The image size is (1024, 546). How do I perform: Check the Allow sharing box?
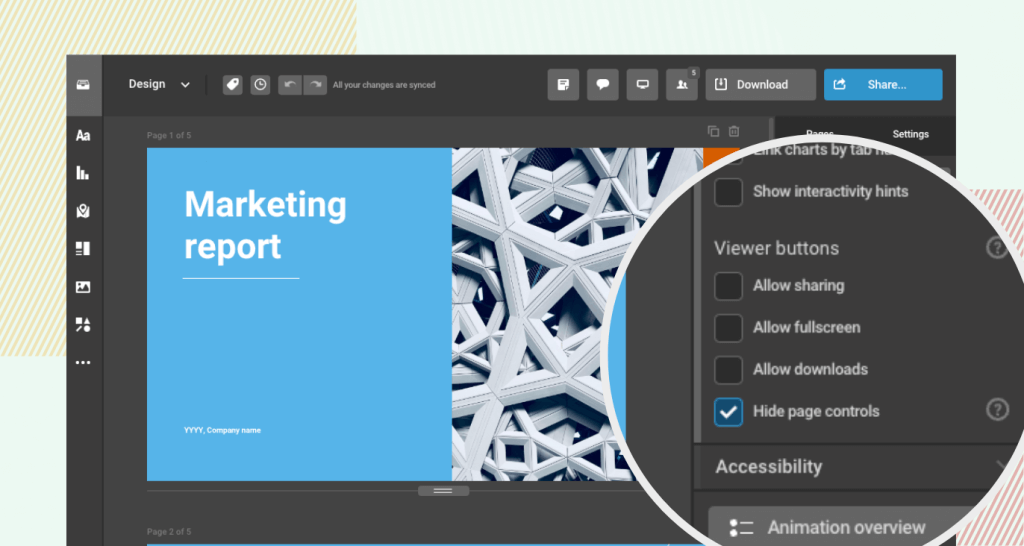click(728, 286)
